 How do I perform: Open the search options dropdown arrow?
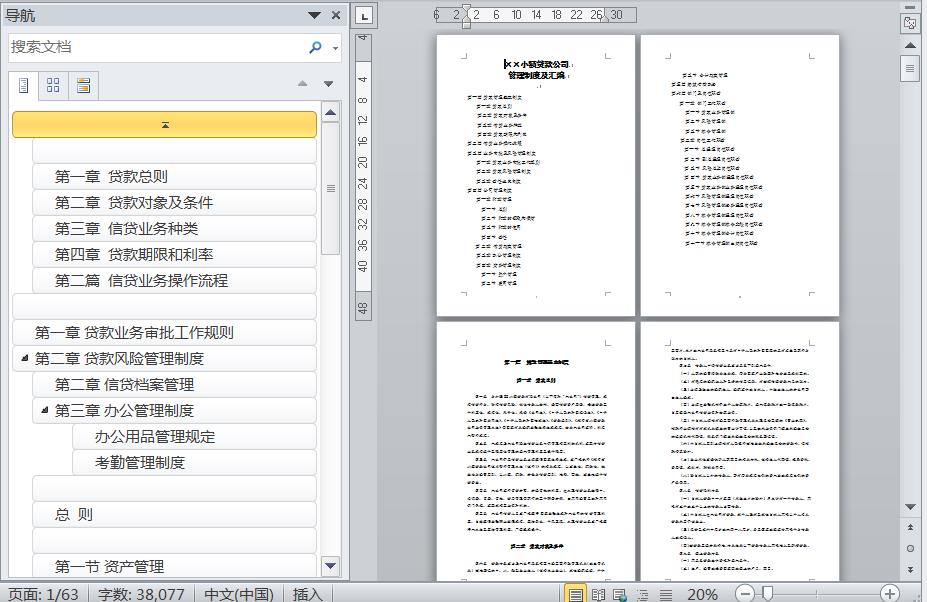tap(335, 48)
